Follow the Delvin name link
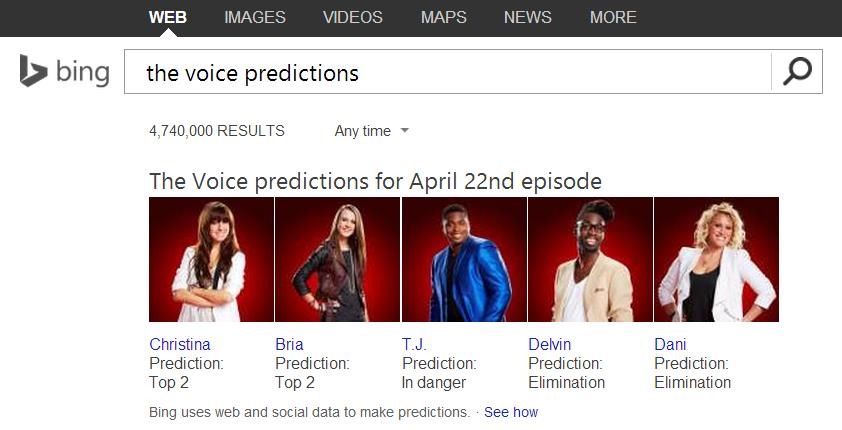 coord(550,345)
